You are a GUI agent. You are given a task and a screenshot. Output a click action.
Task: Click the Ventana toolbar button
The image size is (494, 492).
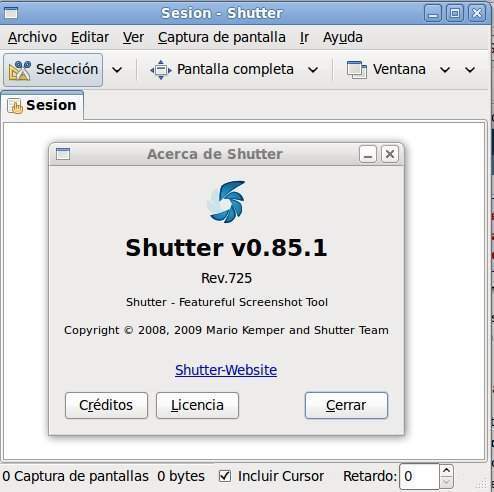click(386, 70)
